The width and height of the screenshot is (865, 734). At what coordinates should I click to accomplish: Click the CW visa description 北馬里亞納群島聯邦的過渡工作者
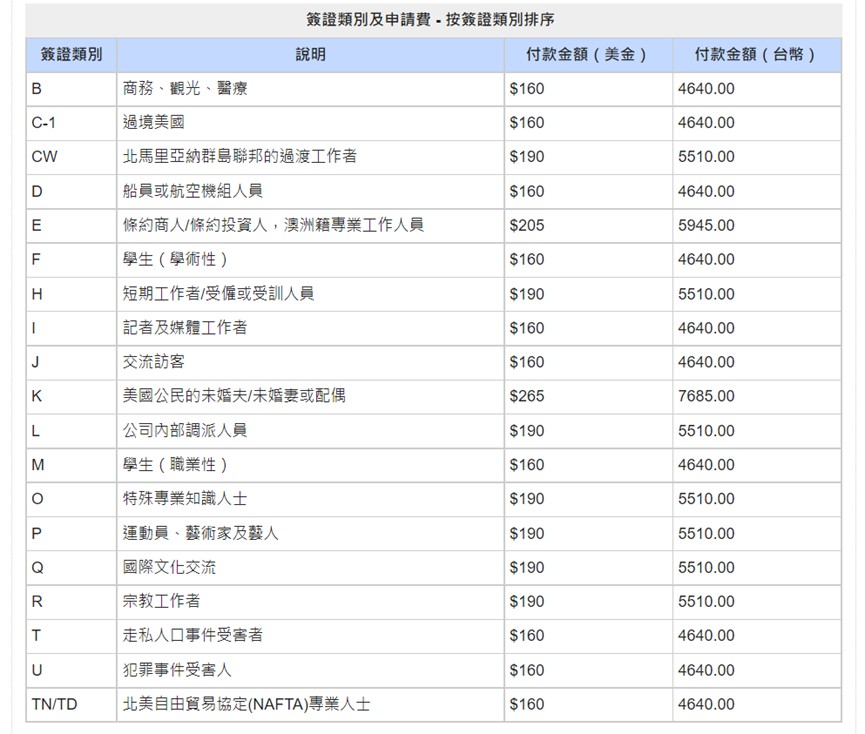click(x=240, y=157)
